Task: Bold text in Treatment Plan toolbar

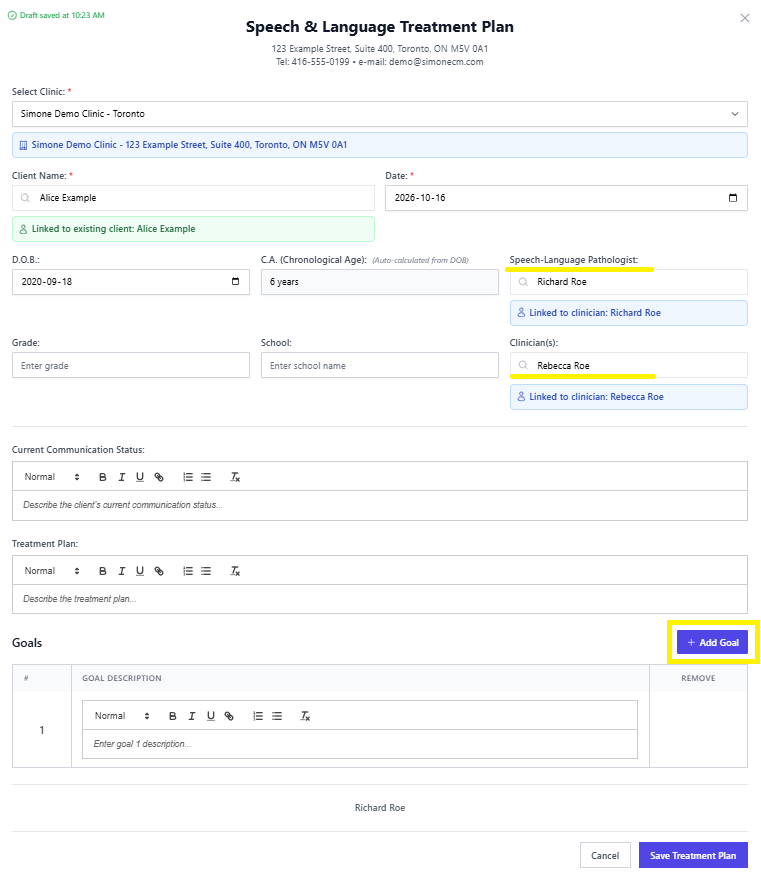Action: pyautogui.click(x=102, y=571)
